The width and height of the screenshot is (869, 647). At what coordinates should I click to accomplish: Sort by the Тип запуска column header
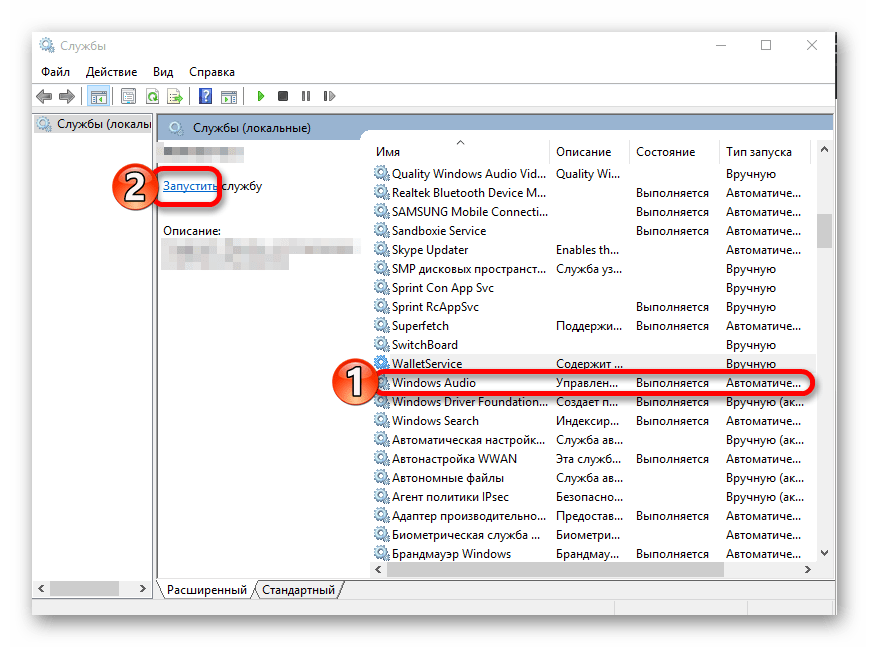[765, 152]
